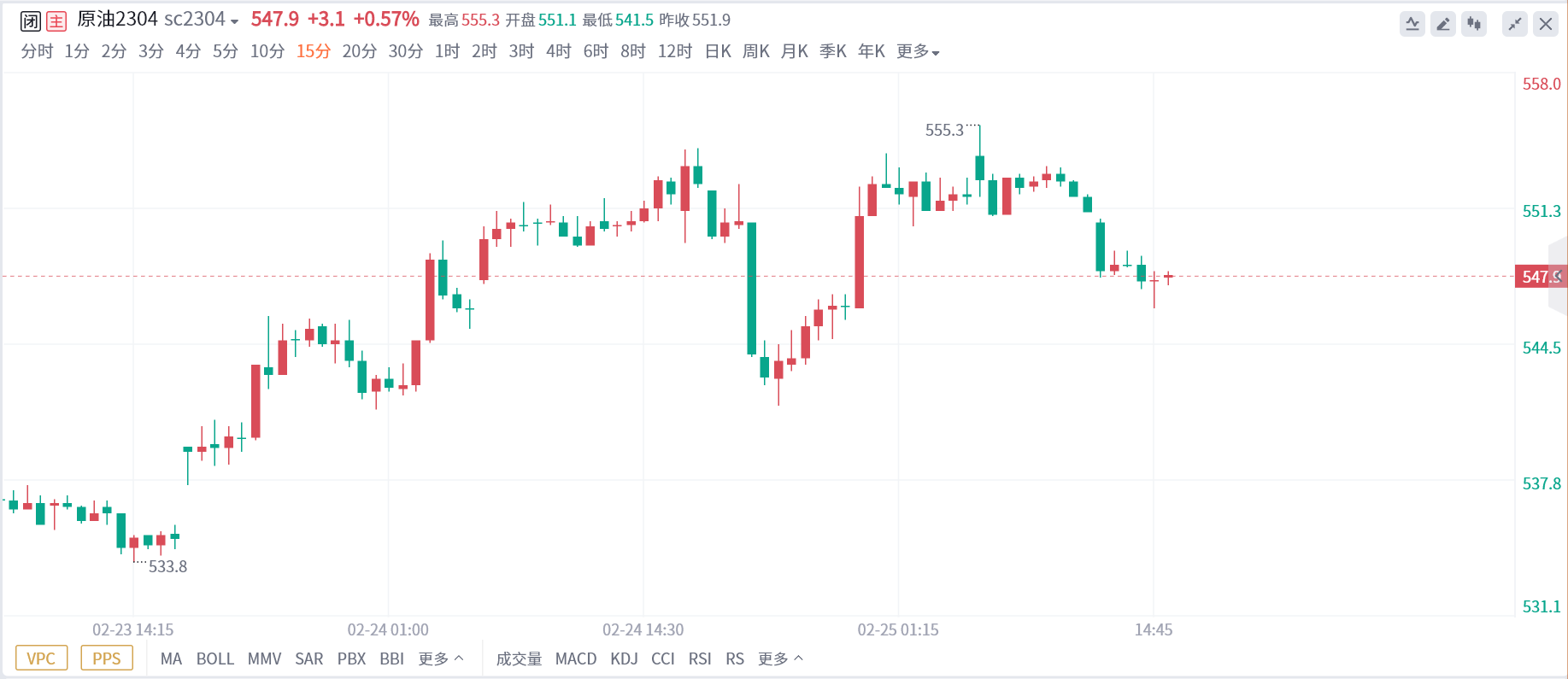Select the 30分 timeframe tab
This screenshot has height=679, width=1568.
[406, 51]
